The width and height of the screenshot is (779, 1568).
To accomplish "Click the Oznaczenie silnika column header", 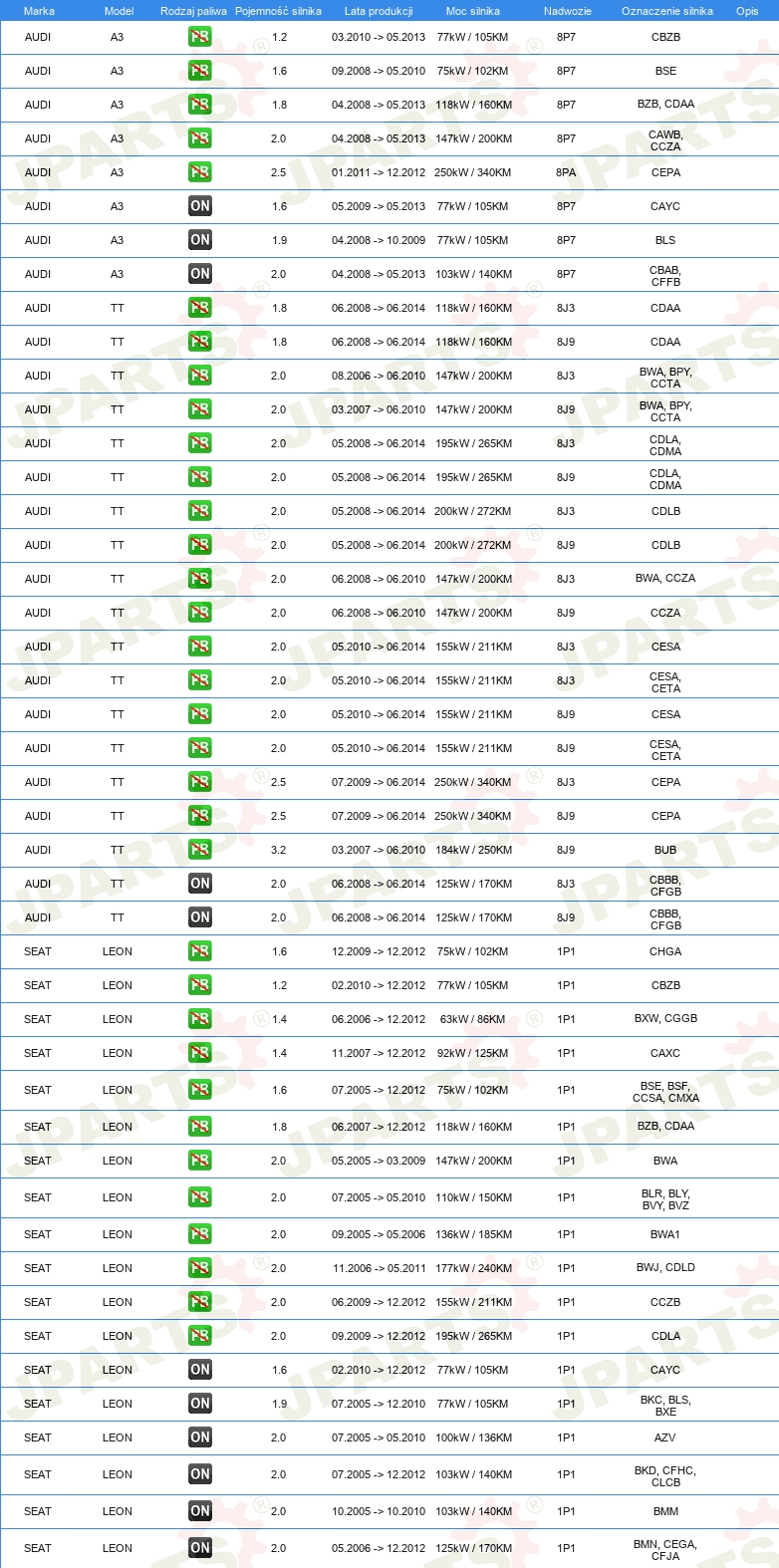I will 667,11.
